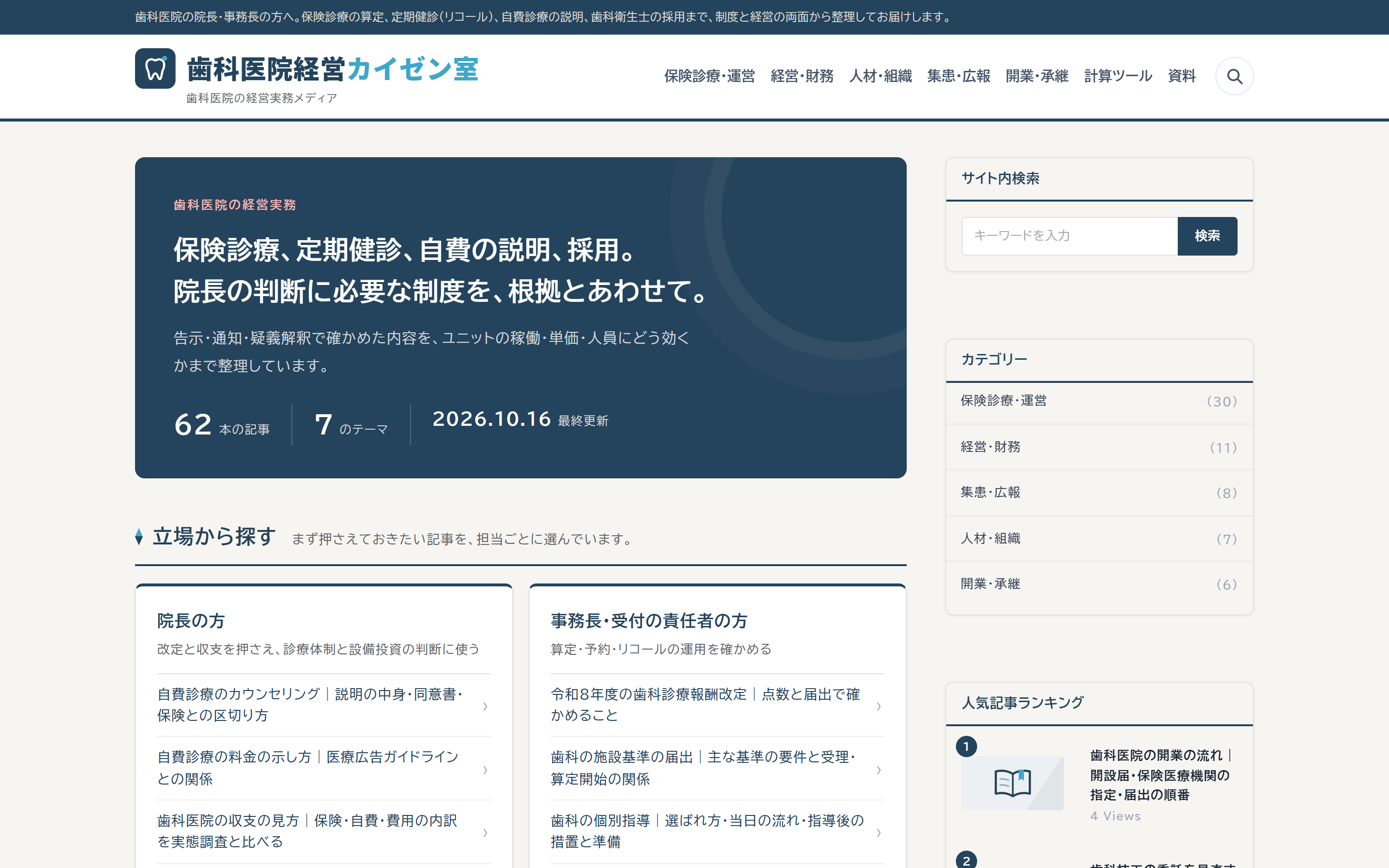Open 人材･組織 in the top navigation
The image size is (1389, 868).
point(881,76)
